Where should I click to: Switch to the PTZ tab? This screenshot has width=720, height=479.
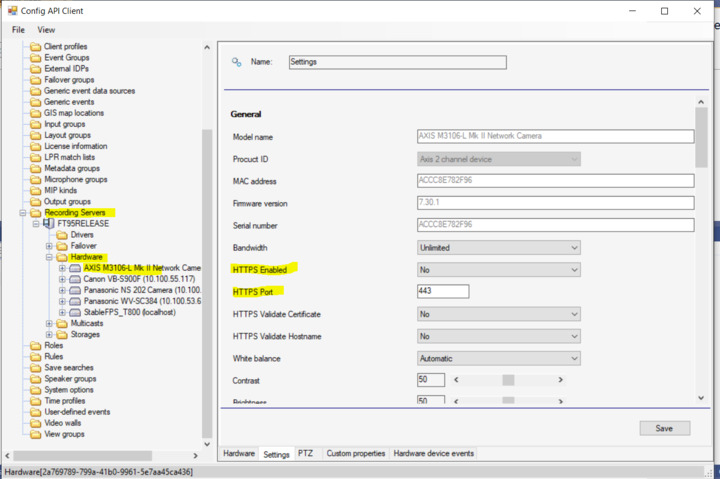coord(305,454)
